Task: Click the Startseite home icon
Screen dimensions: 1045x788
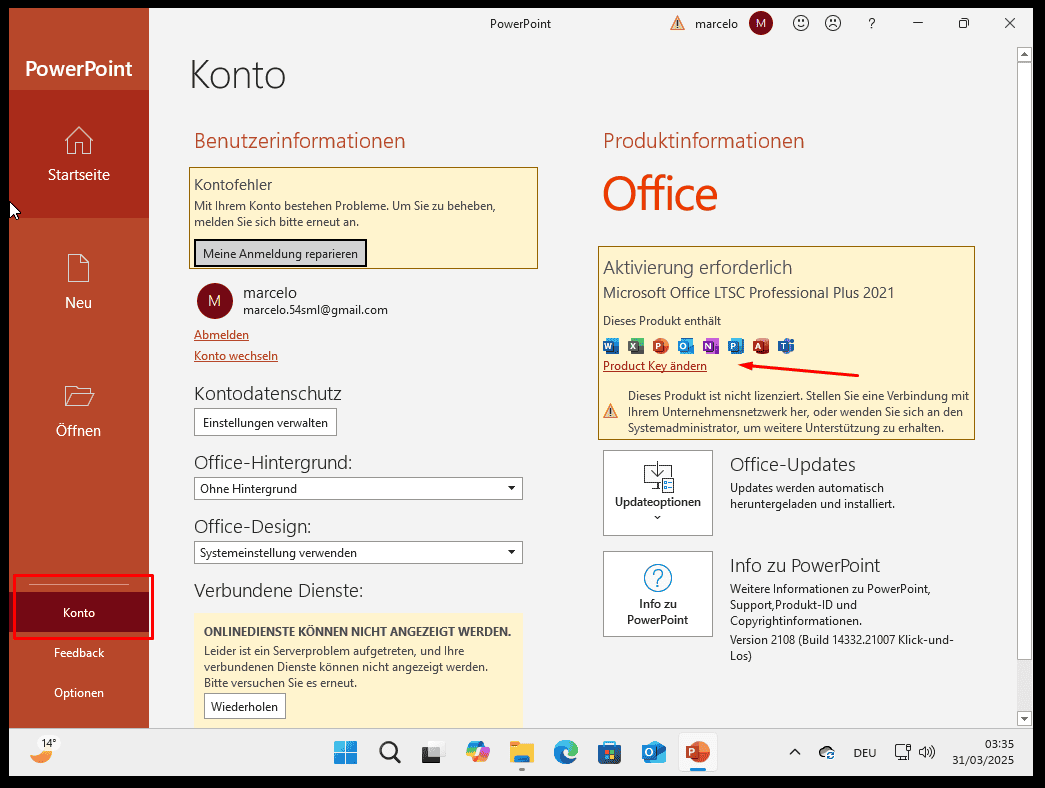Action: 79,141
